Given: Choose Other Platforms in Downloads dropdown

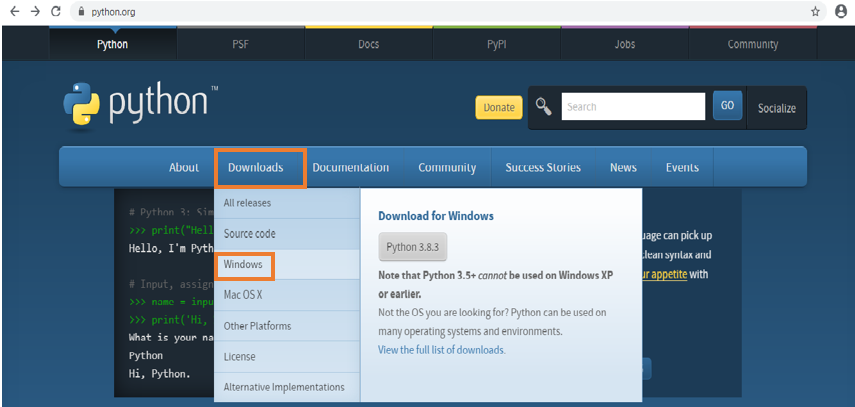Looking at the screenshot, I should pyautogui.click(x=287, y=326).
